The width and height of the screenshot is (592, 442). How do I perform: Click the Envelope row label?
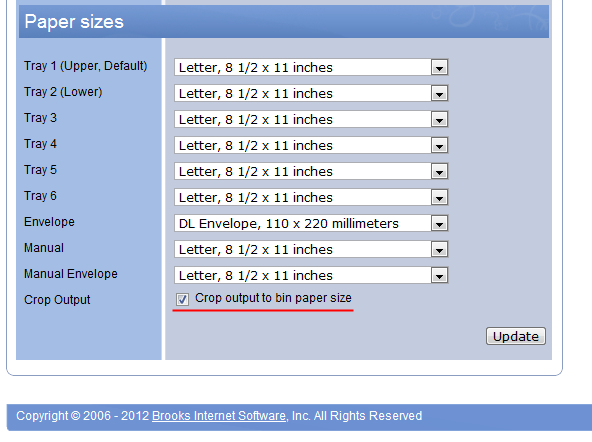coord(49,222)
